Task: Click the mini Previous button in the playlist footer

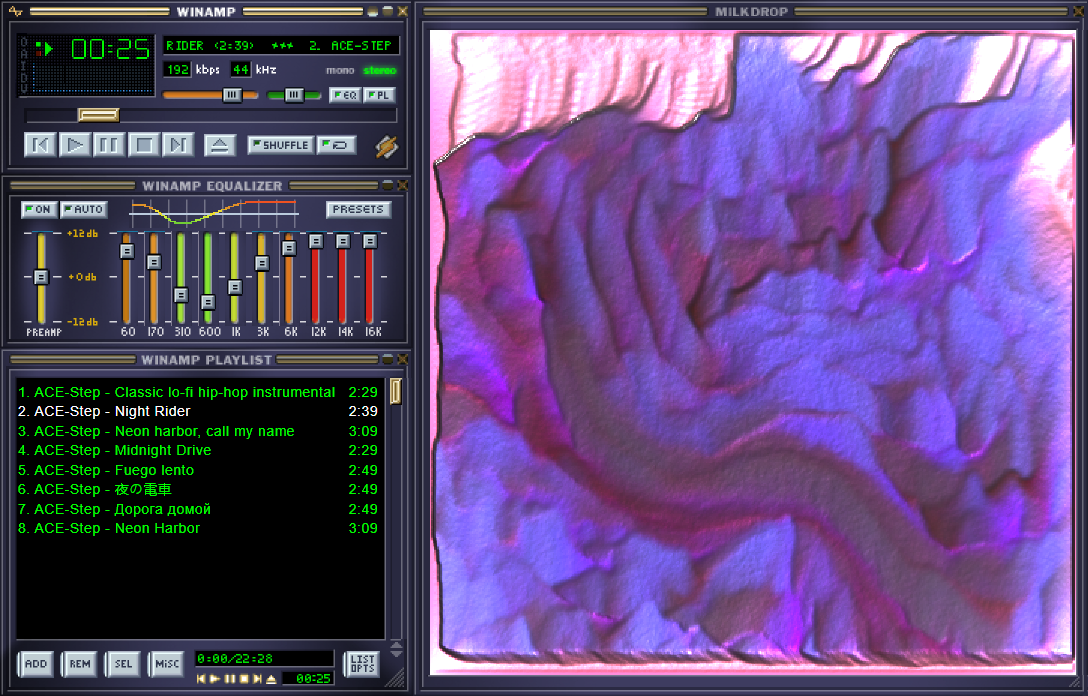Action: click(201, 679)
